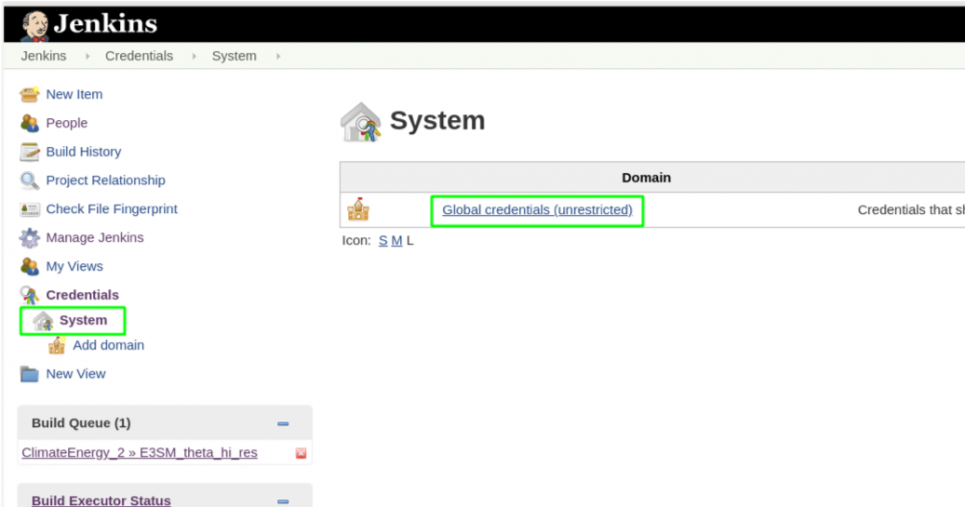The image size is (965, 507).
Task: Click the People icon in sidebar
Action: pos(30,124)
